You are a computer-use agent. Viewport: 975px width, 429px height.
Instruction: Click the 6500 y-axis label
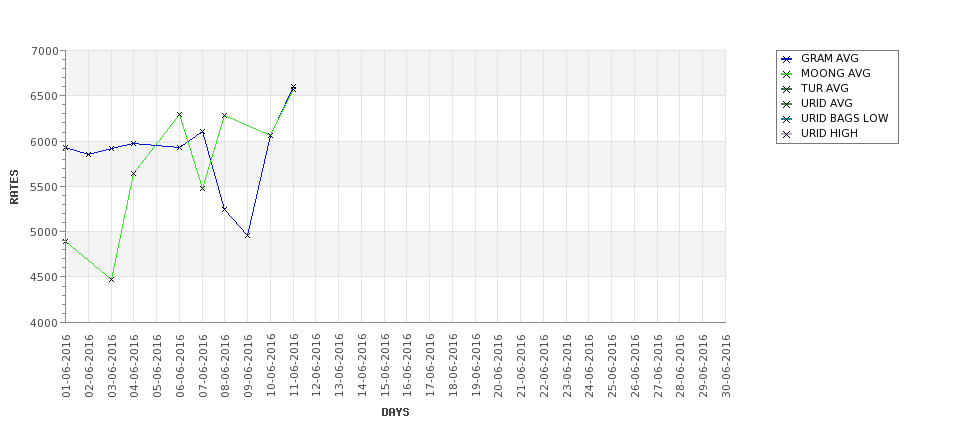coord(44,96)
